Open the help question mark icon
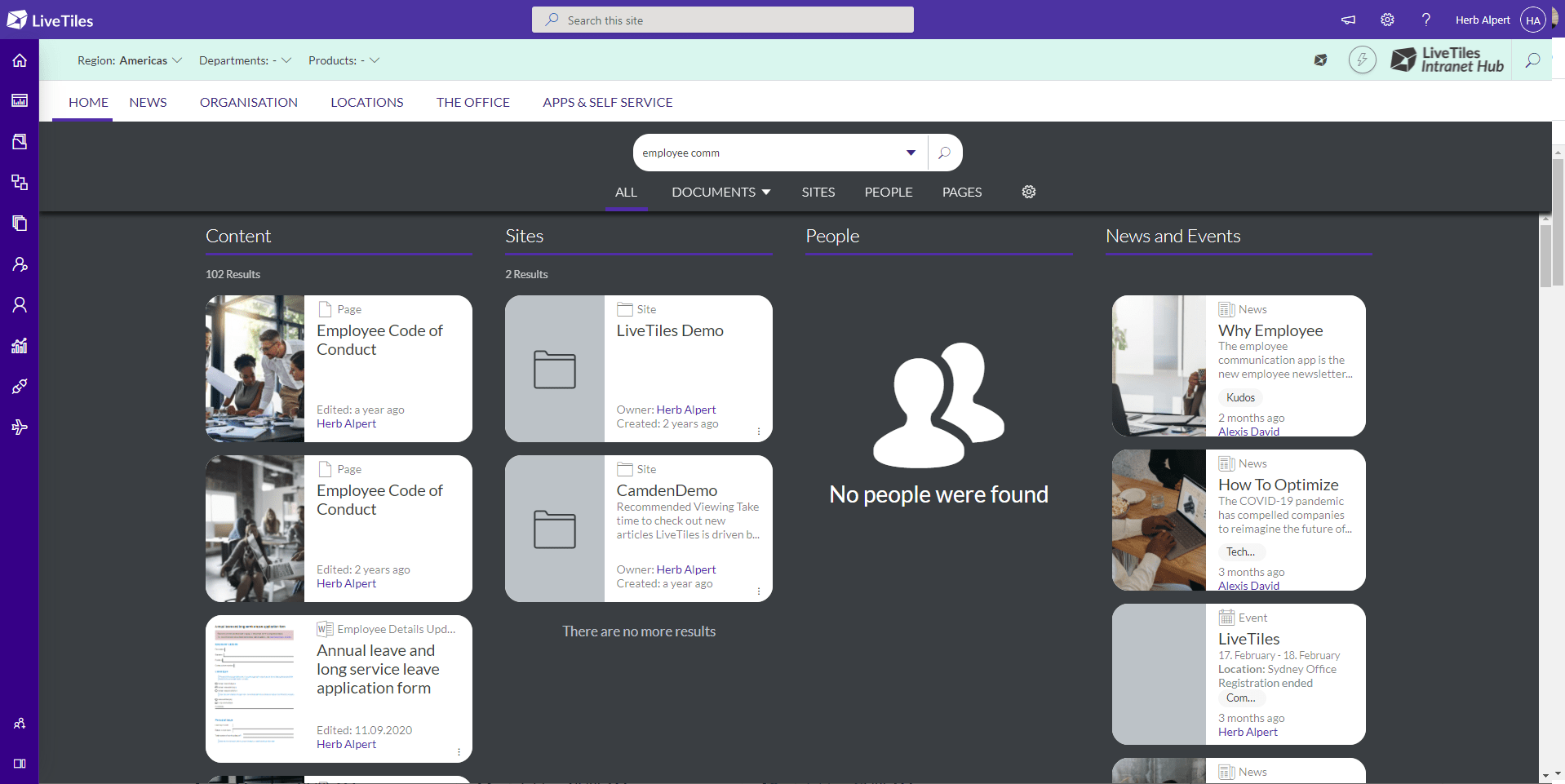This screenshot has height=784, width=1565. (1425, 20)
